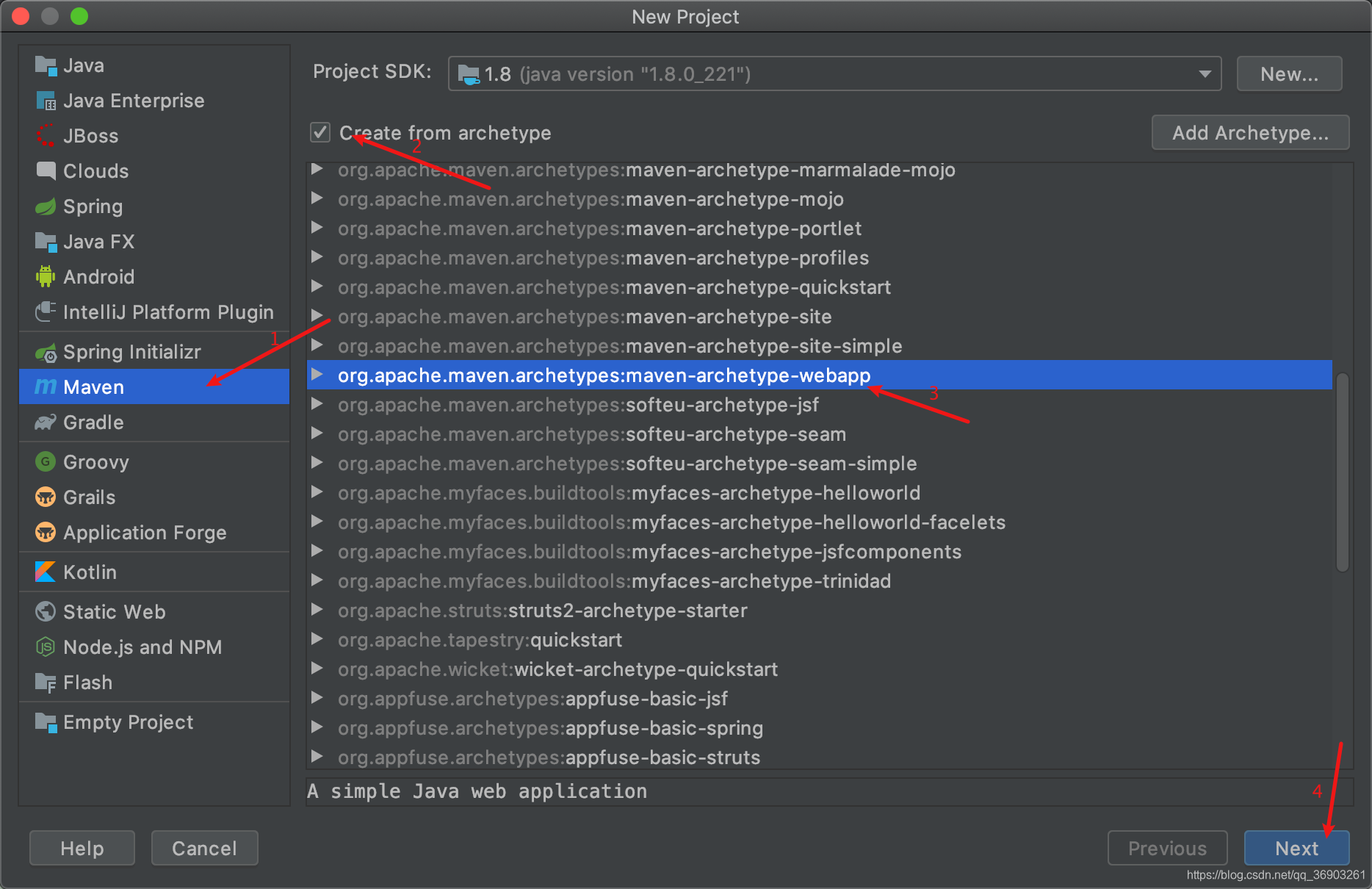Click the Maven 'm' icon
The height and width of the screenshot is (889, 1372).
(46, 386)
